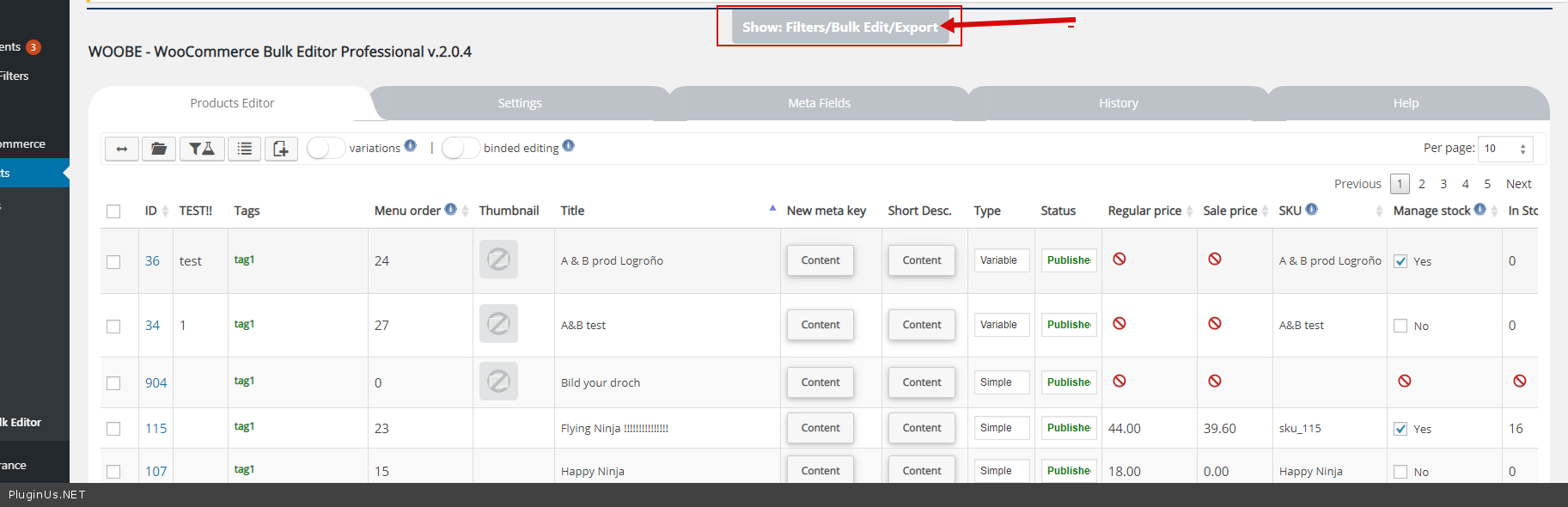The width and height of the screenshot is (1568, 507).
Task: Switch to the Settings tab
Action: point(520,103)
